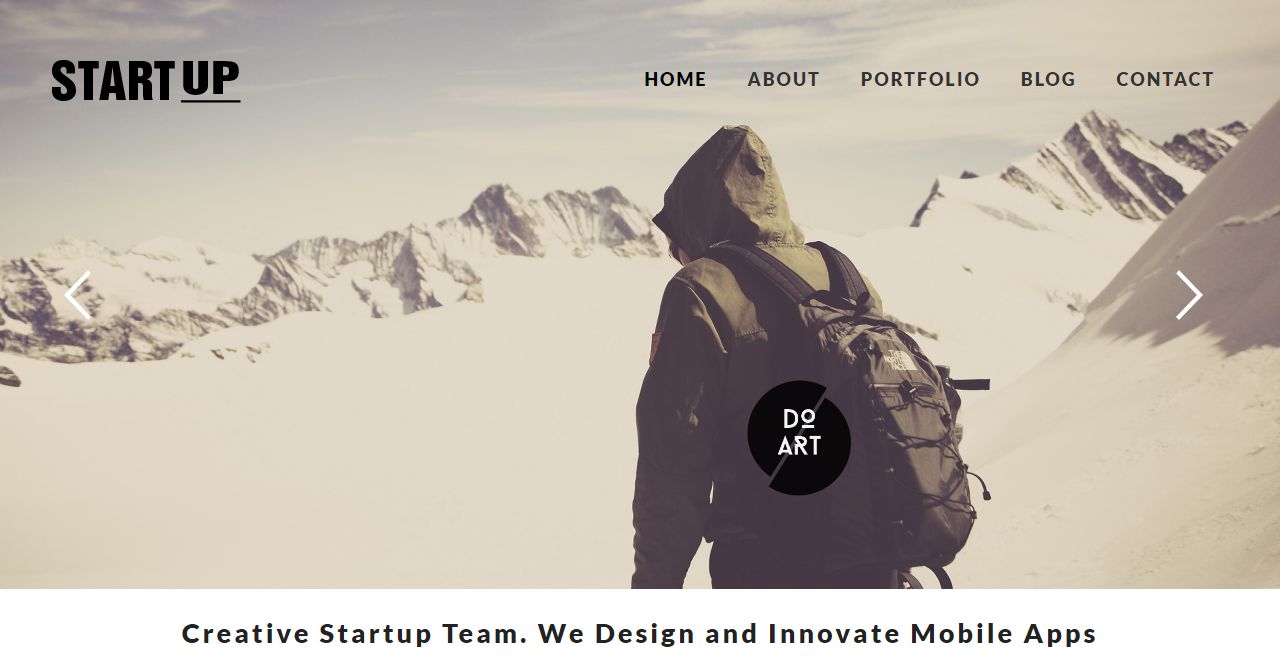Viewport: 1280px width, 670px height.
Task: Click the round DO ART badge
Action: point(799,437)
